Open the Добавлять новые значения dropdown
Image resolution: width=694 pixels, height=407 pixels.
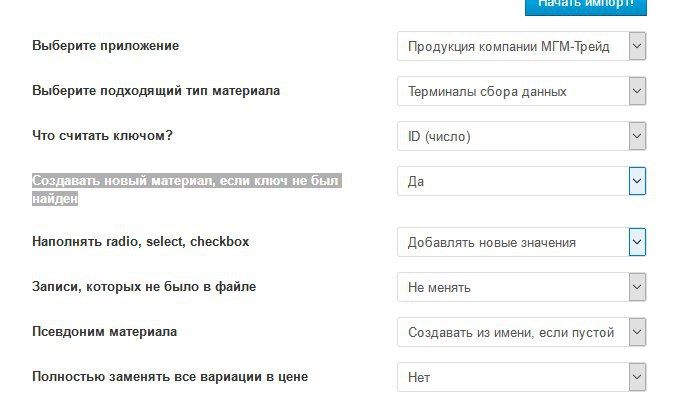[x=521, y=242]
